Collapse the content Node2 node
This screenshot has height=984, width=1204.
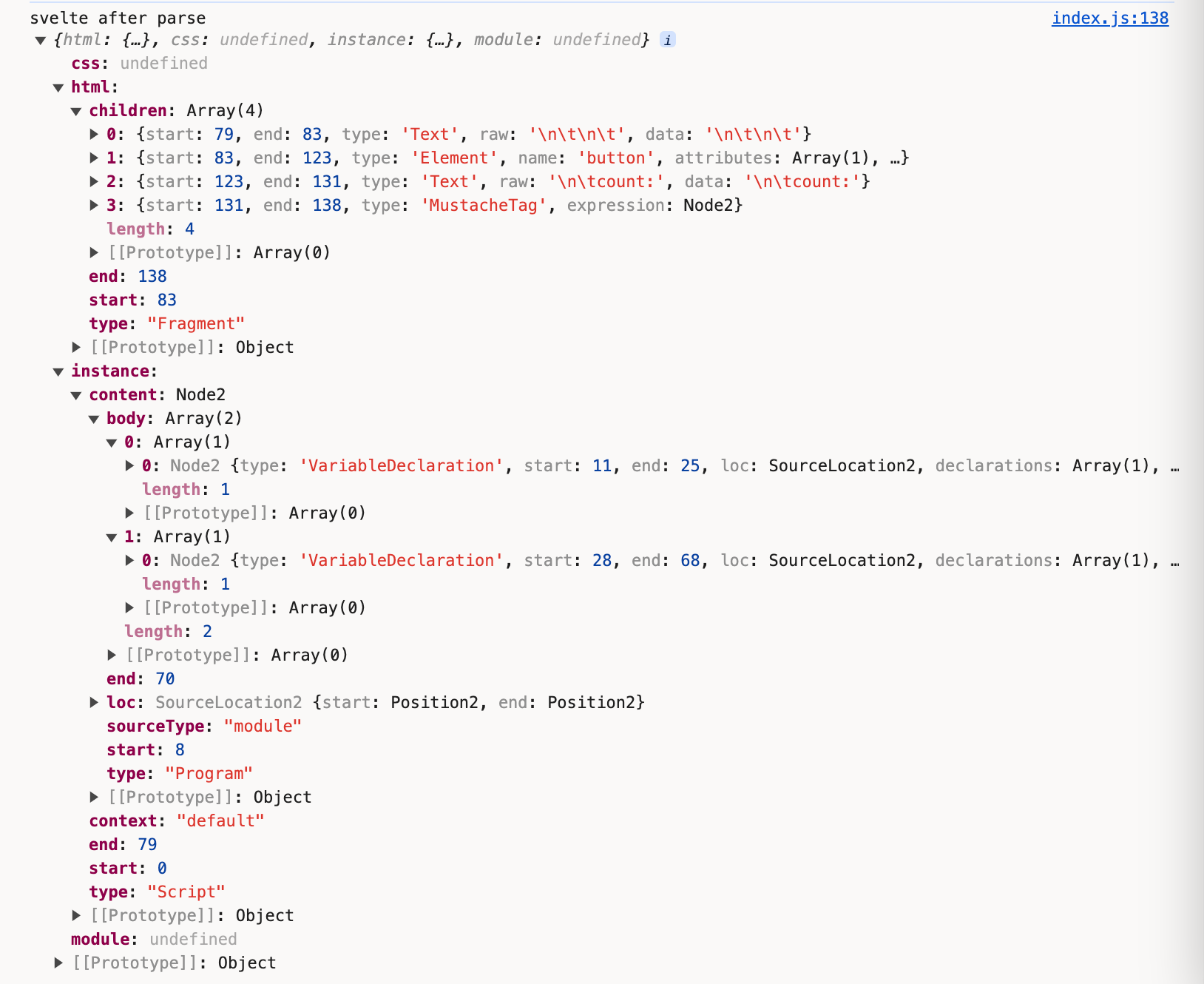point(76,395)
